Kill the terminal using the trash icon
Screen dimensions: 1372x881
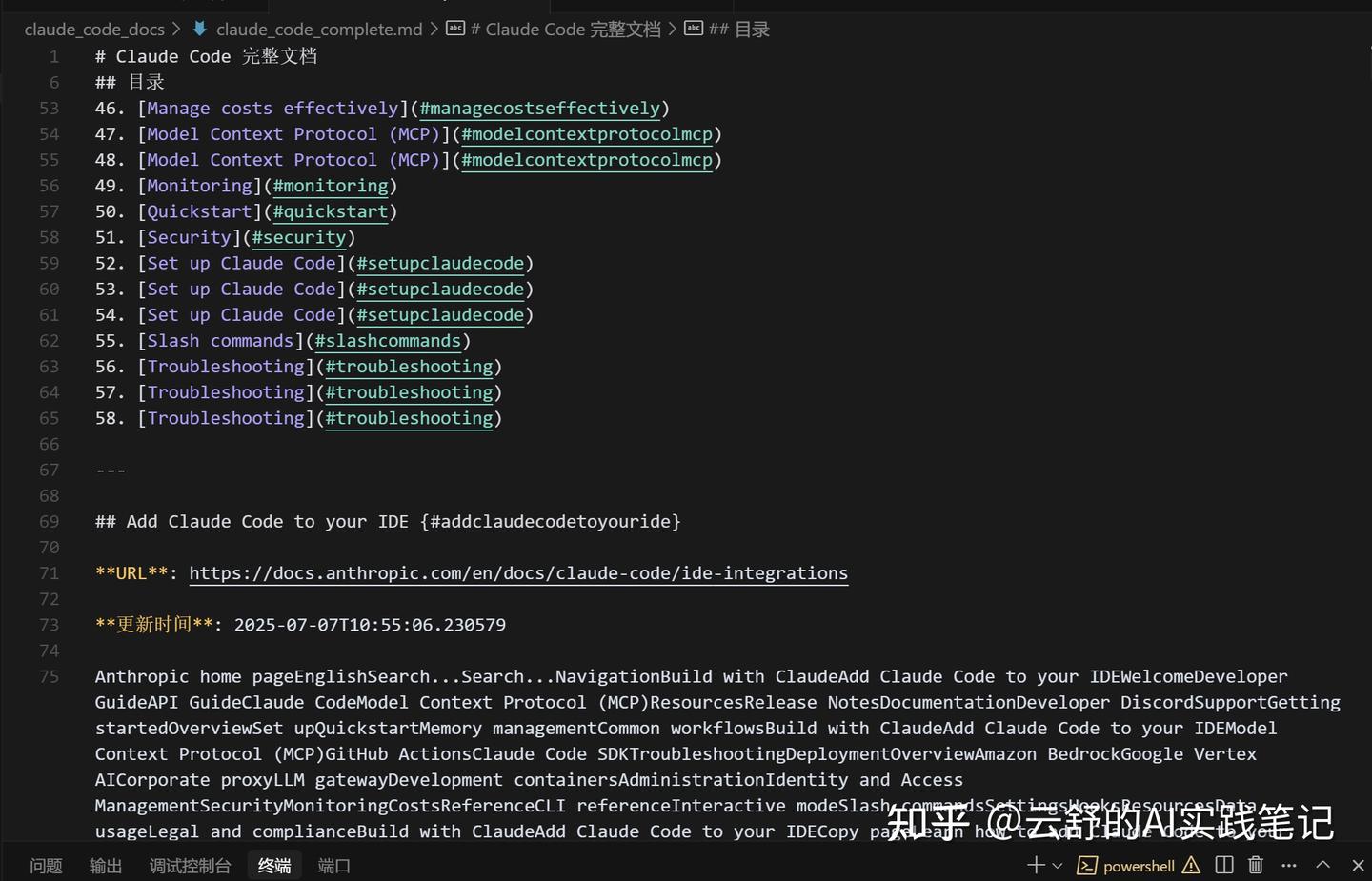[1255, 866]
